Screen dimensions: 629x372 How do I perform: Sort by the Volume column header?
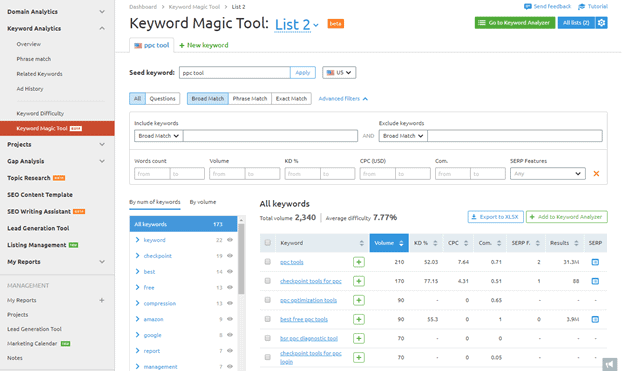(x=389, y=243)
